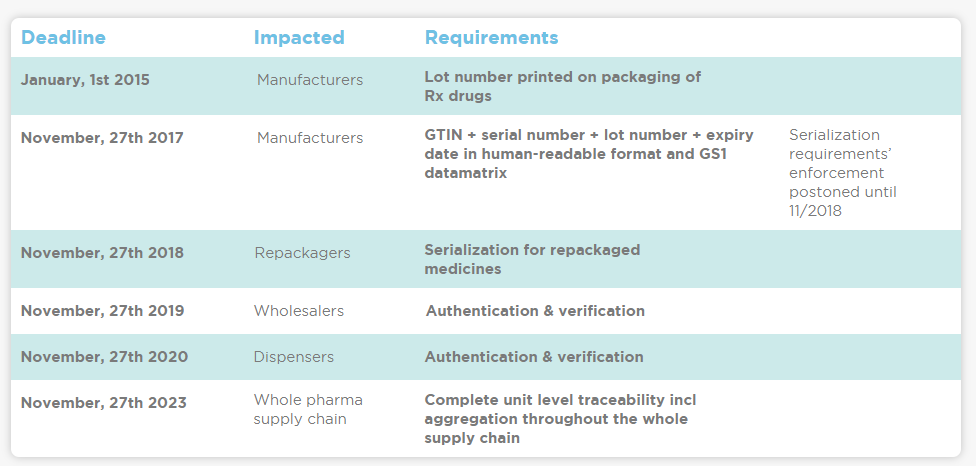This screenshot has height=466, width=976.
Task: Click the Impacted column header
Action: pos(299,37)
